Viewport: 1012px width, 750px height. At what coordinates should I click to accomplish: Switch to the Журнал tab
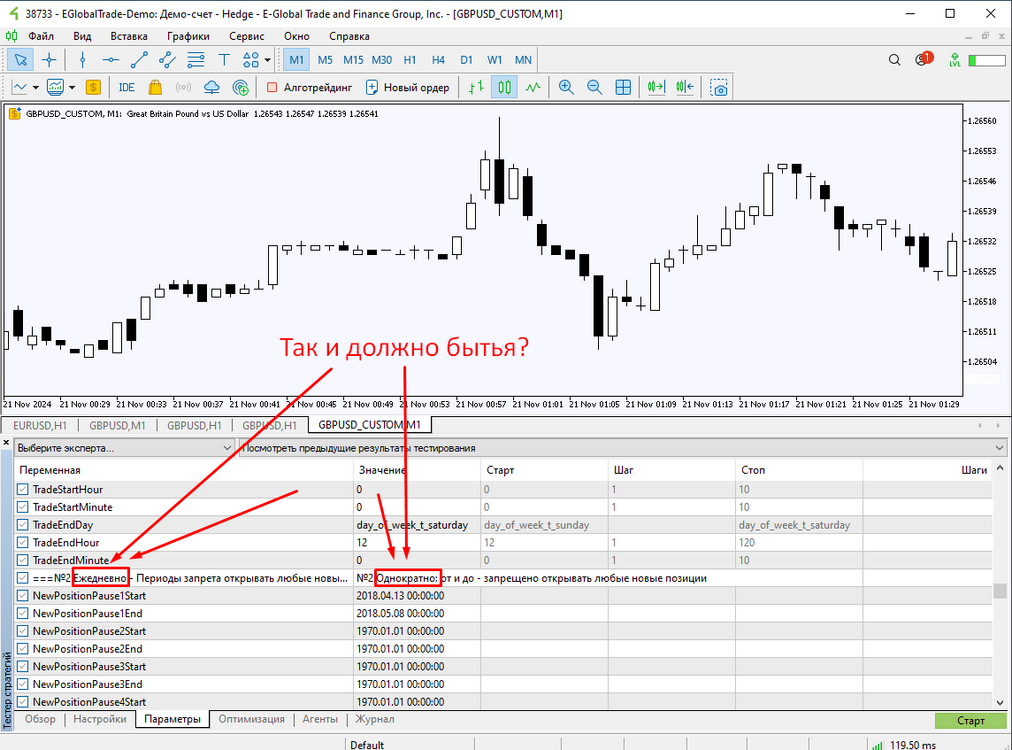[374, 719]
